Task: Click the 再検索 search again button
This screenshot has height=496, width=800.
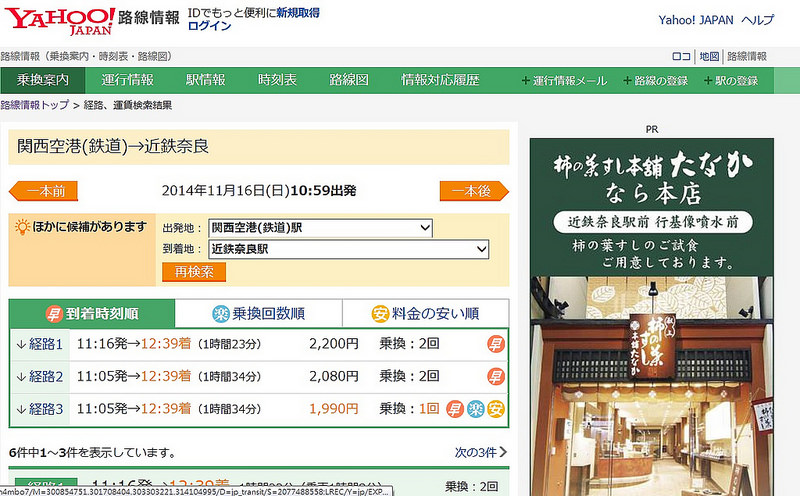Action: point(193,272)
